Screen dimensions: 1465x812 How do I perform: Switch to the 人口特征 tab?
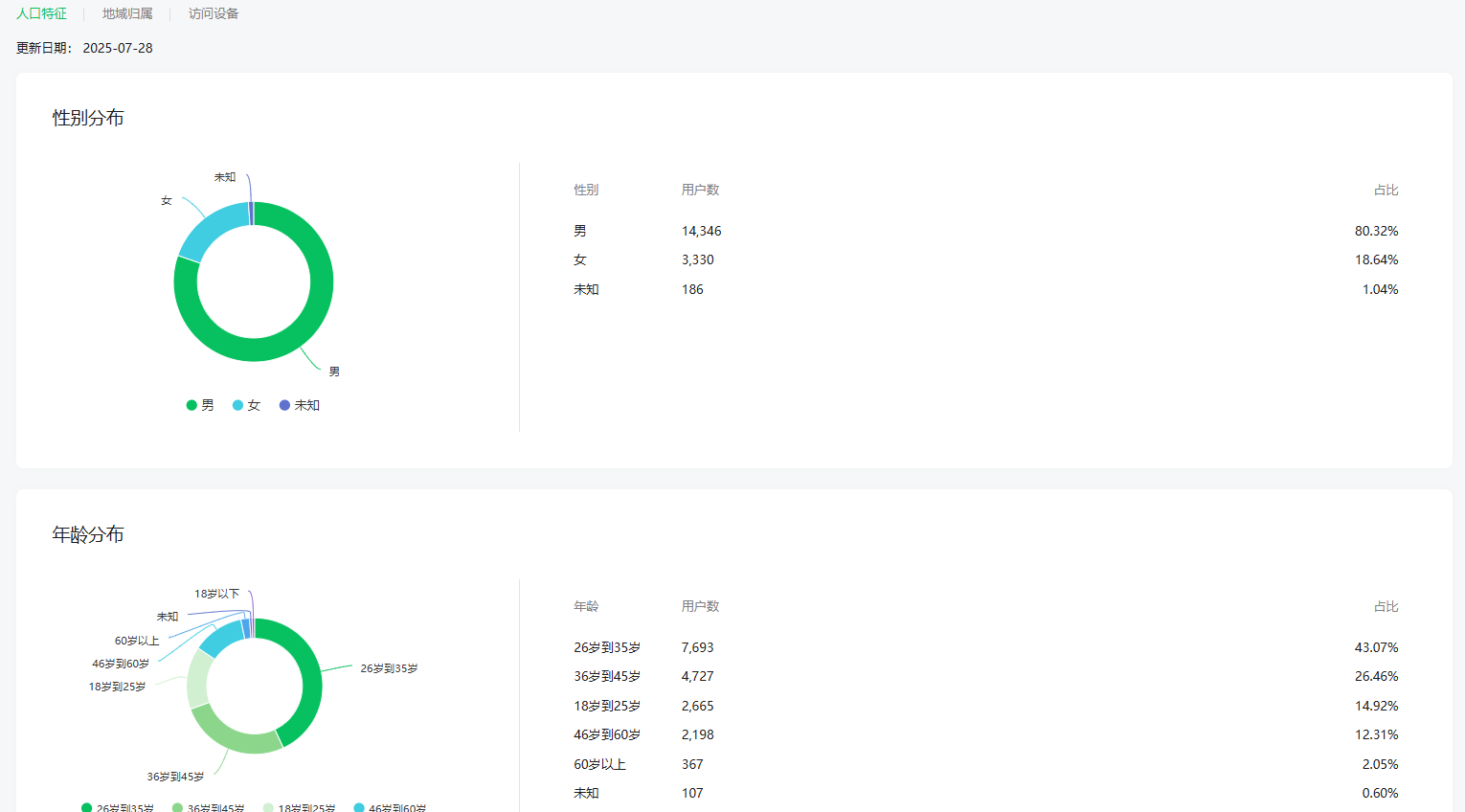click(x=41, y=13)
